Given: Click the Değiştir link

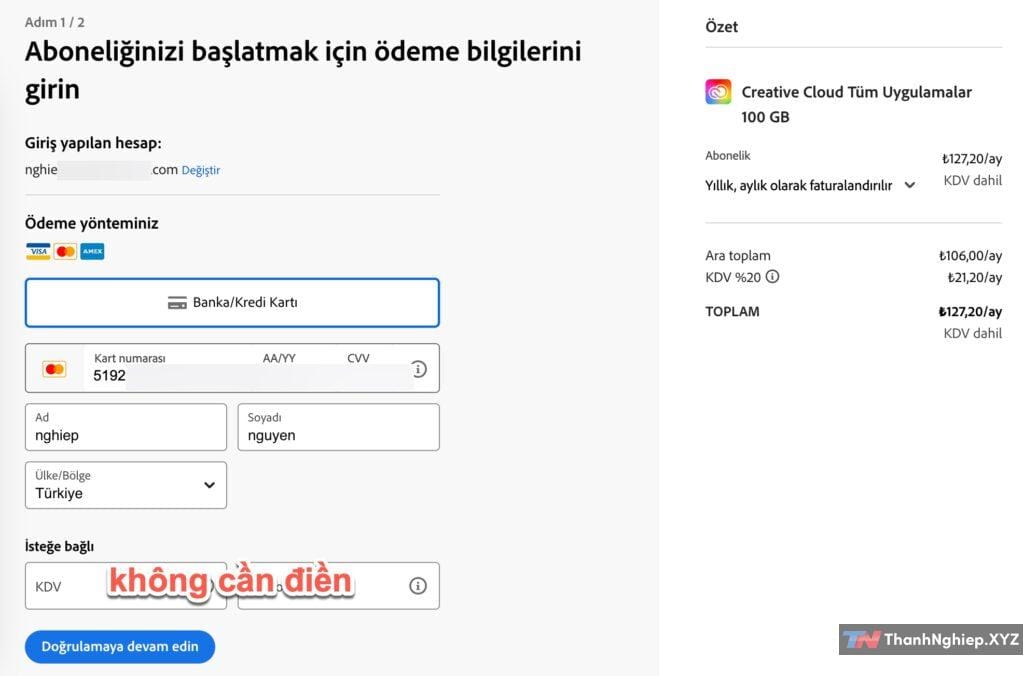Looking at the screenshot, I should click(x=200, y=170).
